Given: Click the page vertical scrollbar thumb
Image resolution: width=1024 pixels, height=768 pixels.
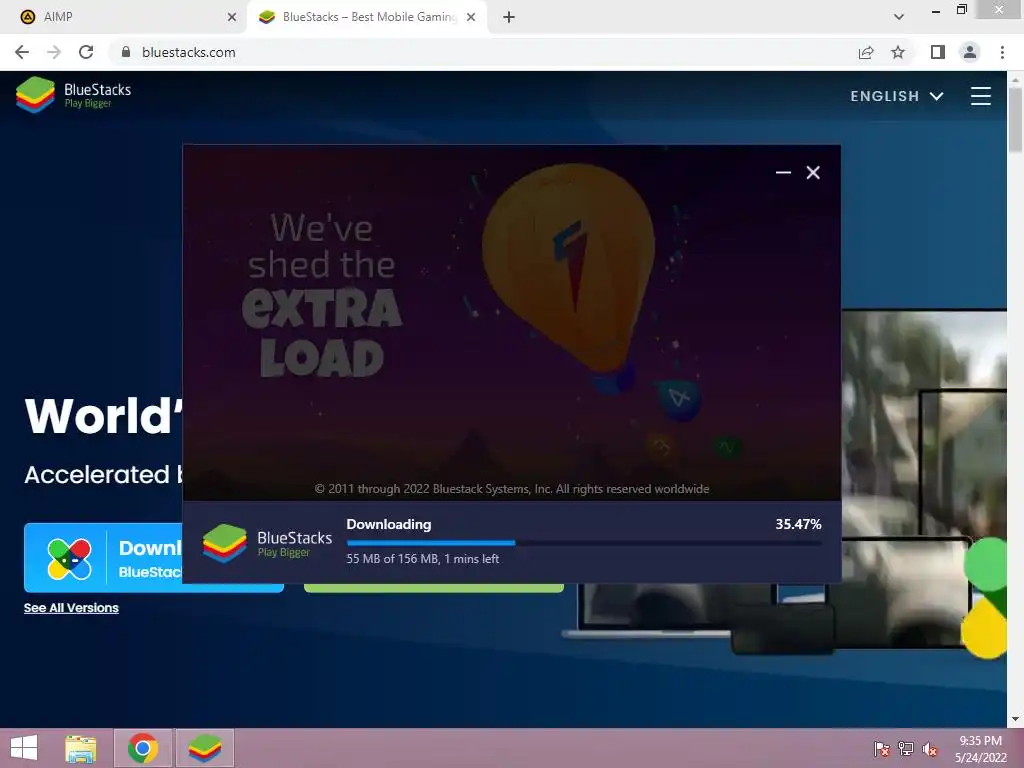Looking at the screenshot, I should (1015, 120).
